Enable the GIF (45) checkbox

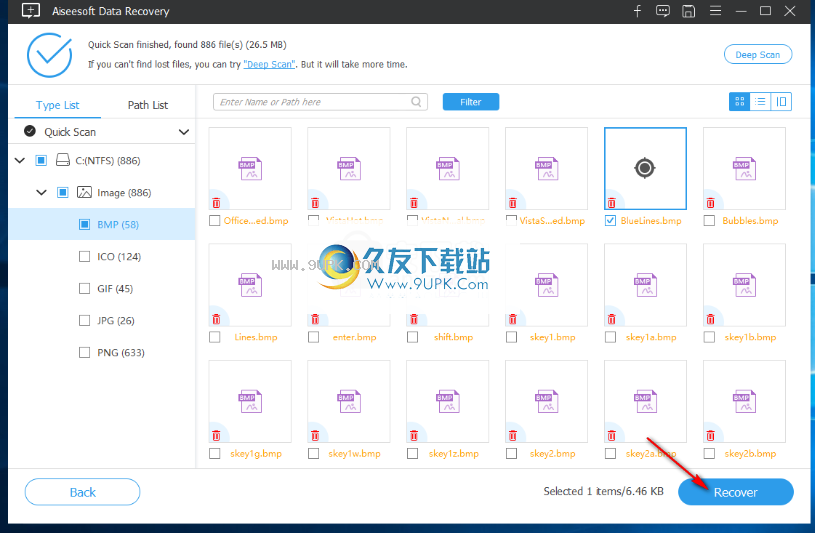pos(84,288)
